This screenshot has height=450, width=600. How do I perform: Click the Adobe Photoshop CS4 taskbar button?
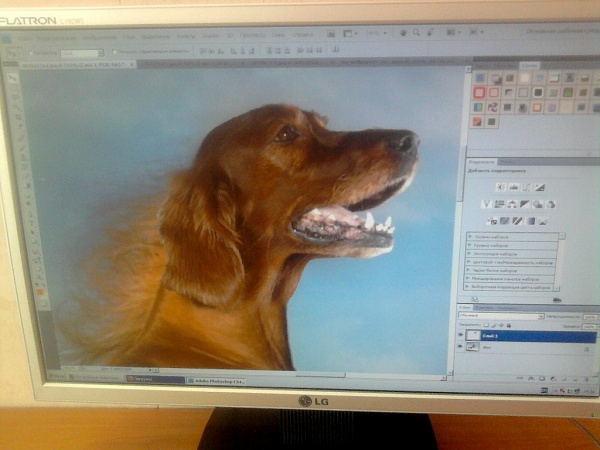pyautogui.click(x=215, y=381)
